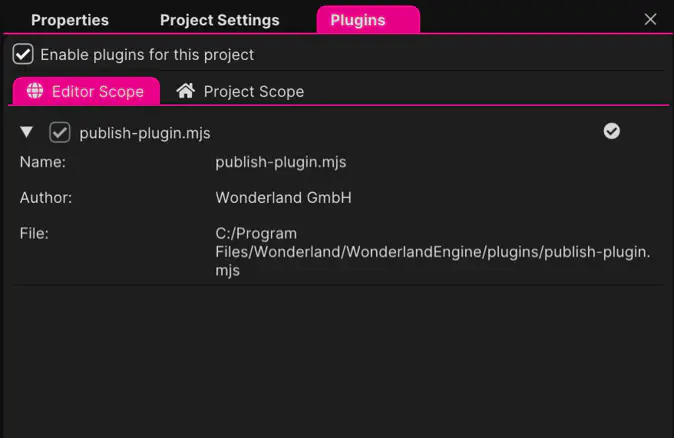
Task: Collapse the publish-plugin.mjs details triangle
Action: pos(27,132)
